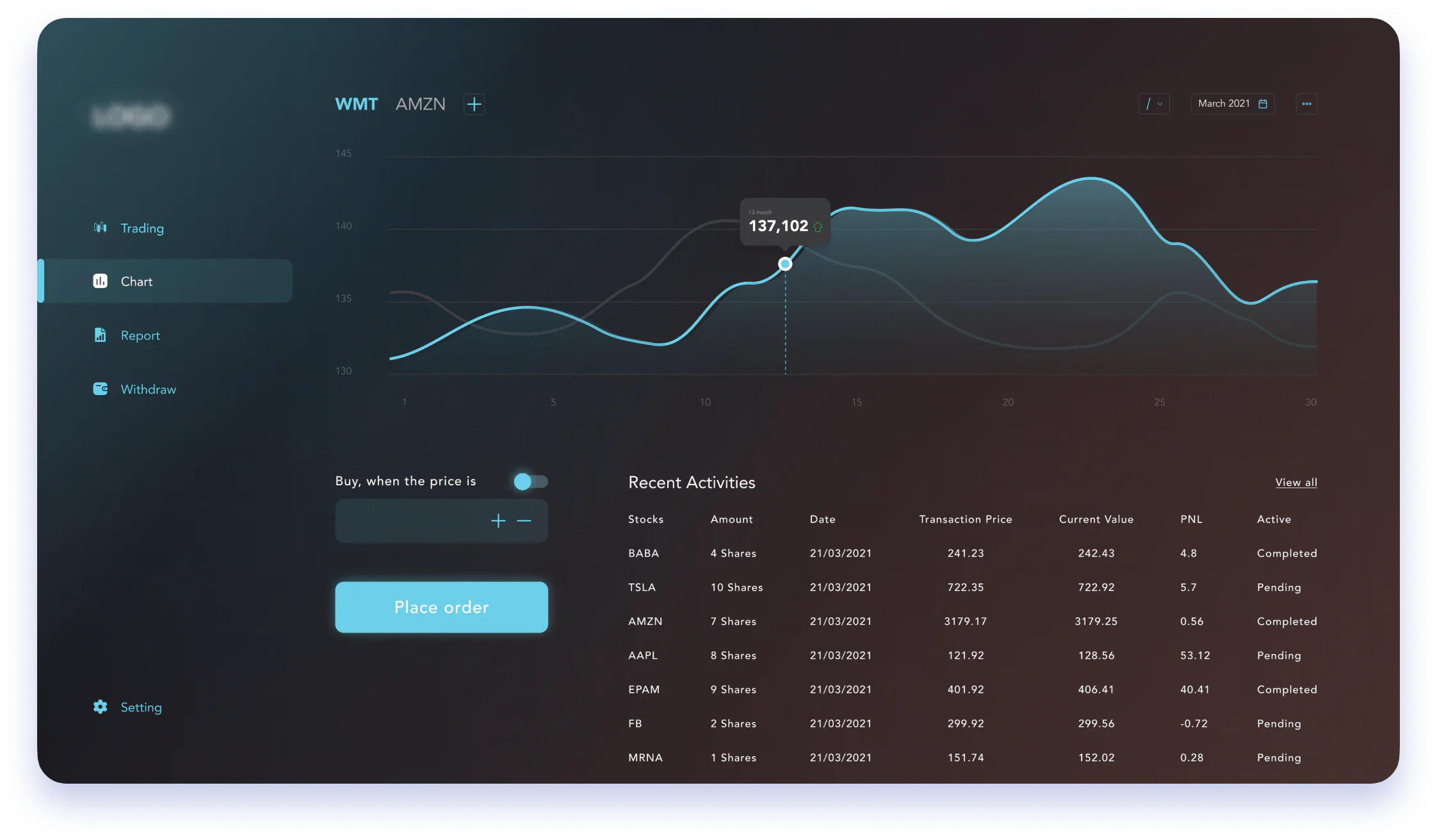
Task: Toggle the Buy when price is switch
Action: [x=531, y=481]
